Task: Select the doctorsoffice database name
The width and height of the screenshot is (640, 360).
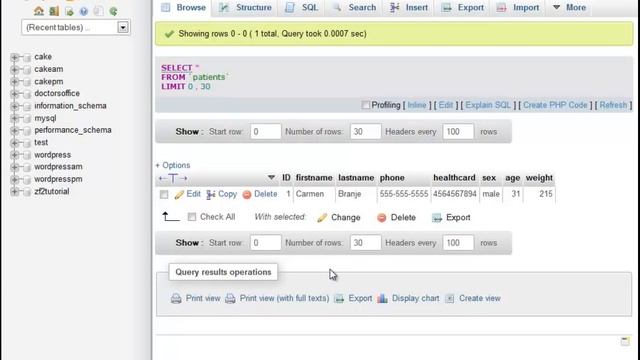Action: tap(57, 93)
